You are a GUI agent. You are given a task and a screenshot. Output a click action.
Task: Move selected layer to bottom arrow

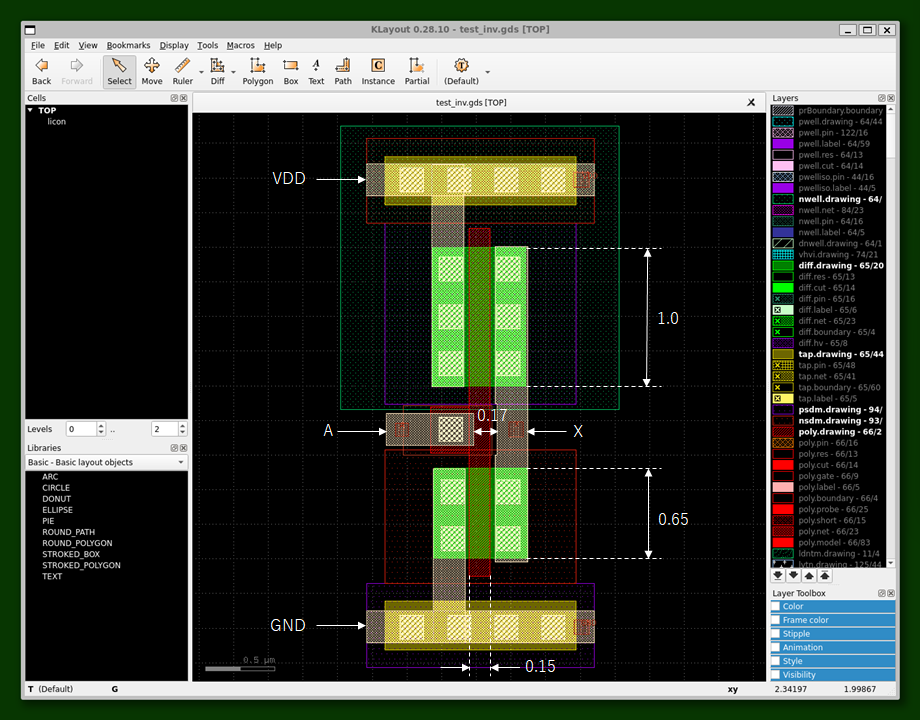(778, 576)
